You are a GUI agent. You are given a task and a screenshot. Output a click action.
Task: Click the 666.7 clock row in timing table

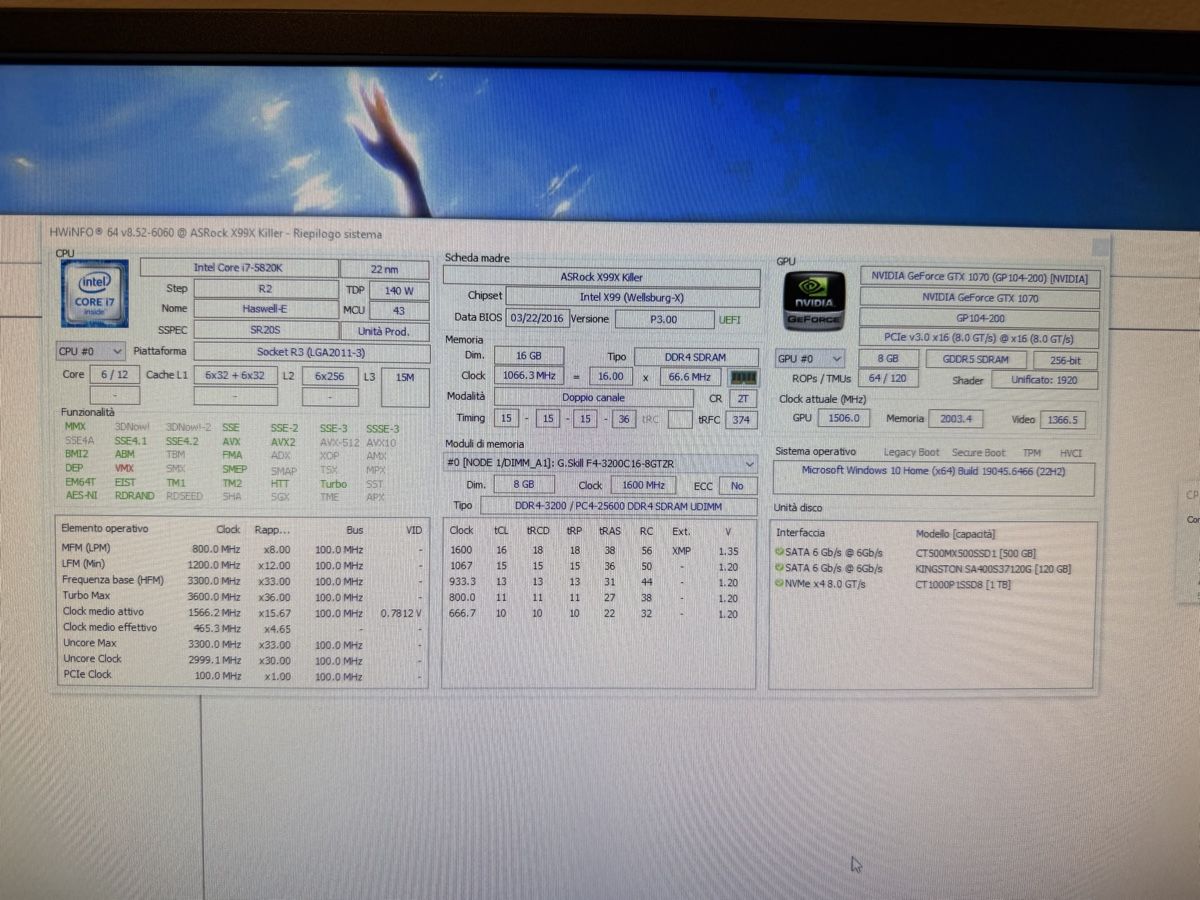point(599,614)
